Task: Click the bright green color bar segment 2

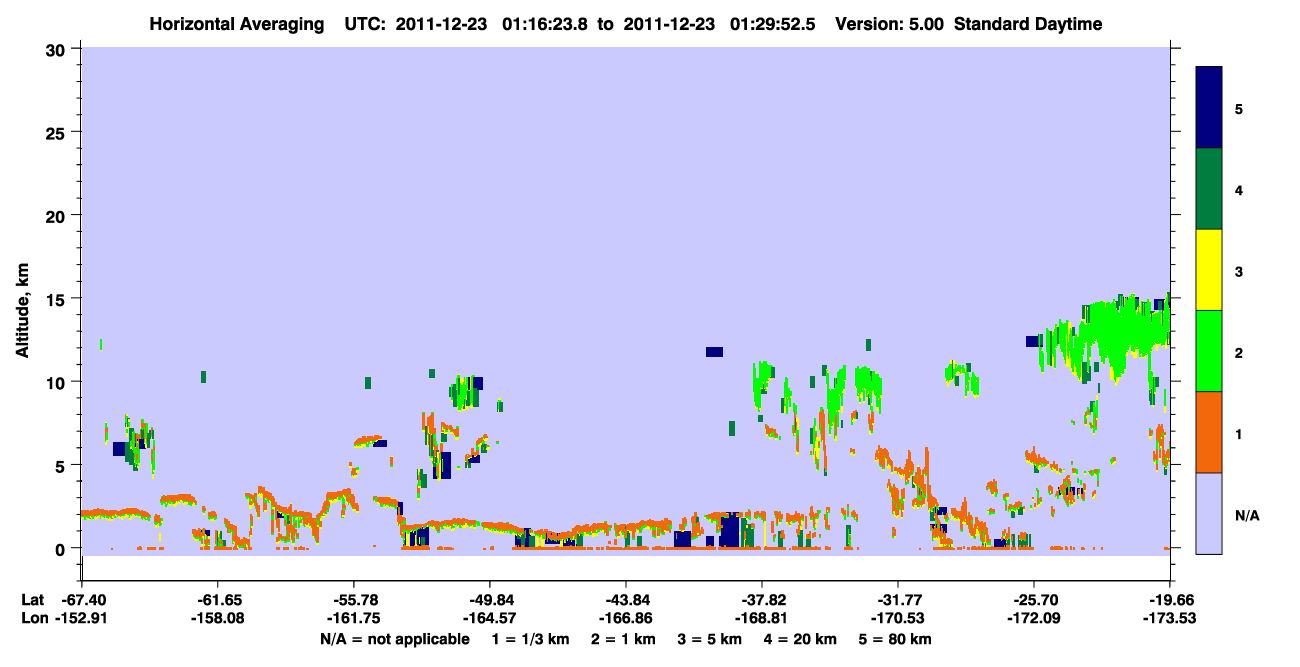Action: 1209,351
